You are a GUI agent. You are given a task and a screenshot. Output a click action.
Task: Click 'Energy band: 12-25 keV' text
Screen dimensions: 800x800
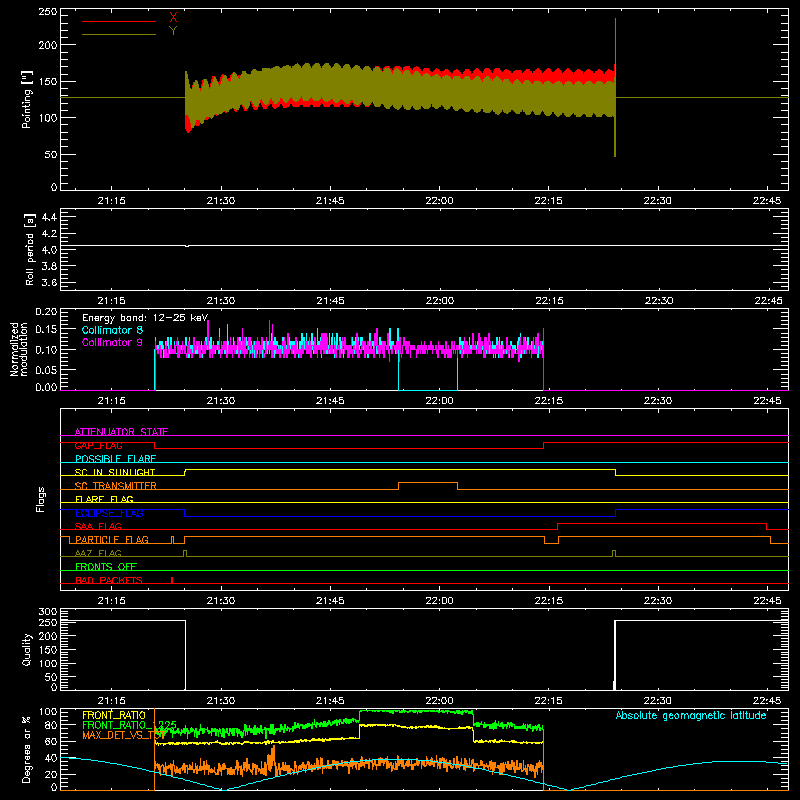145,318
